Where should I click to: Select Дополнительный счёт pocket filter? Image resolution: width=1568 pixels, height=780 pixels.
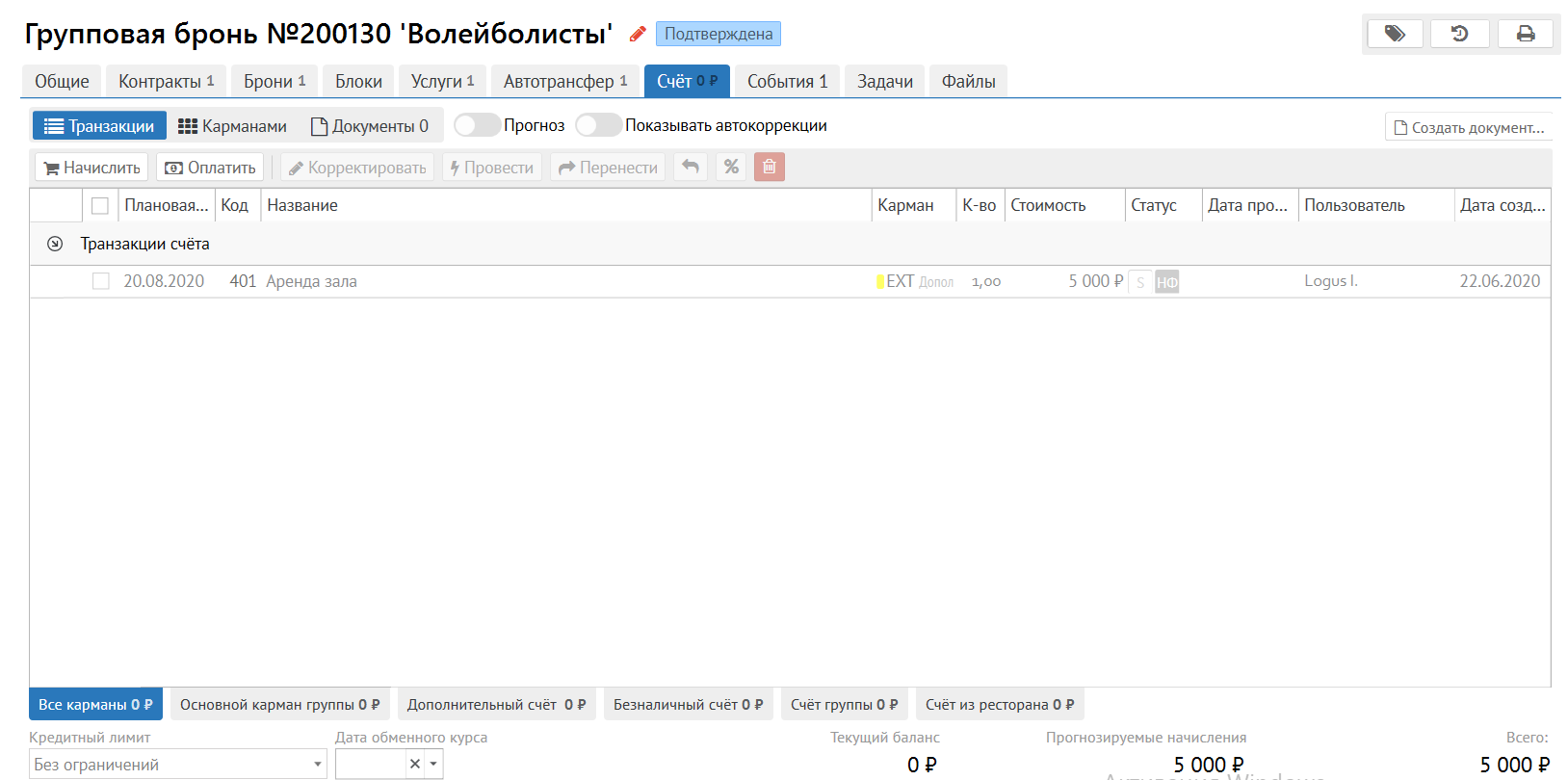click(x=497, y=704)
